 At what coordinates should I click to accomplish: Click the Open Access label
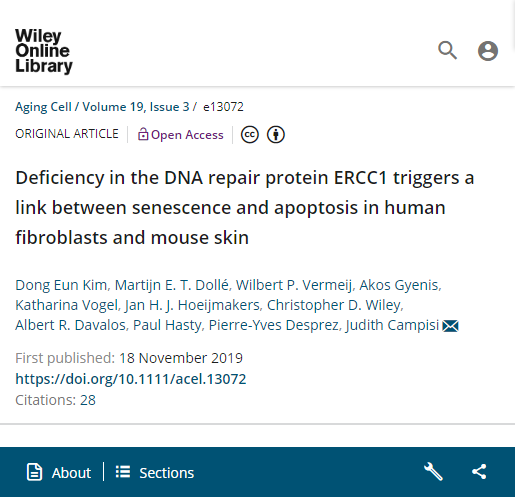tap(180, 135)
